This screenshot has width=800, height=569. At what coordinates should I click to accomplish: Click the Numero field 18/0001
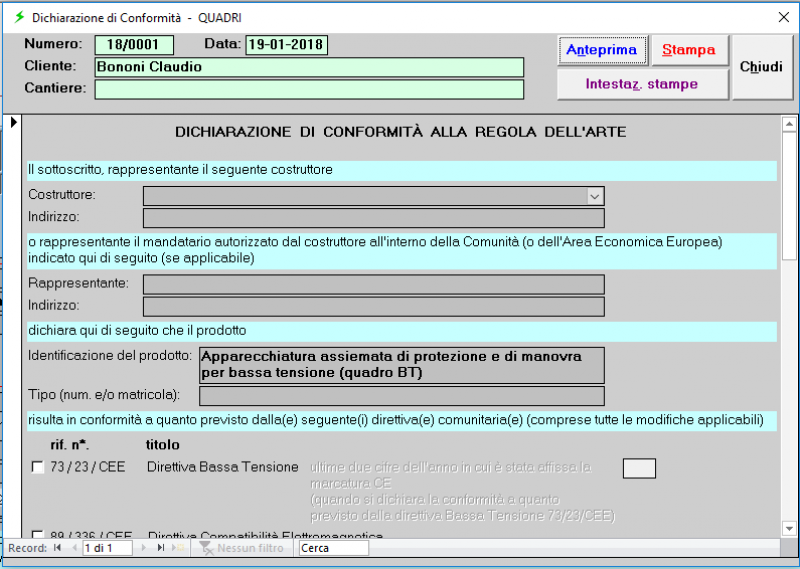tap(134, 45)
